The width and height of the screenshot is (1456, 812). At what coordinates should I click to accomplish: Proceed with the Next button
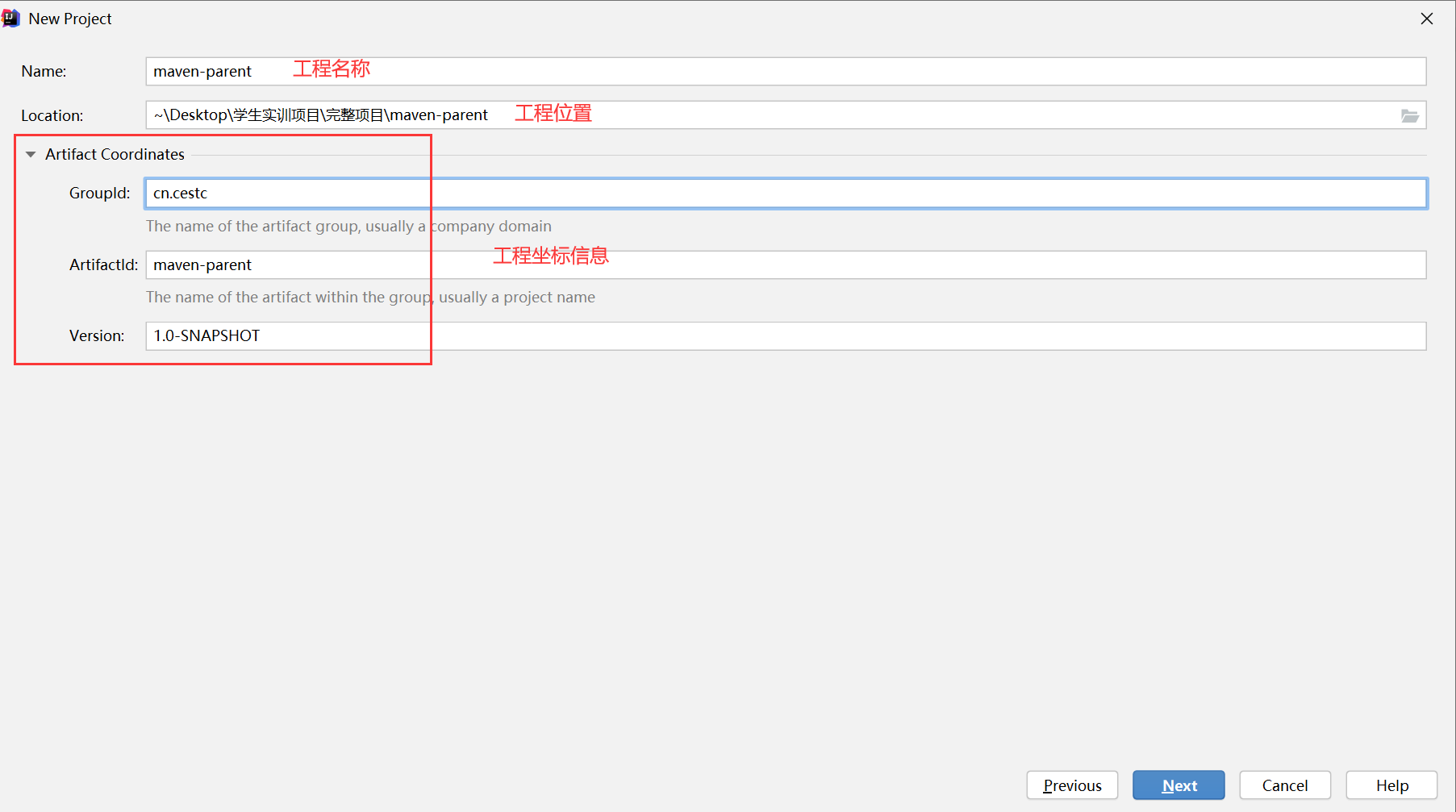pos(1179,785)
